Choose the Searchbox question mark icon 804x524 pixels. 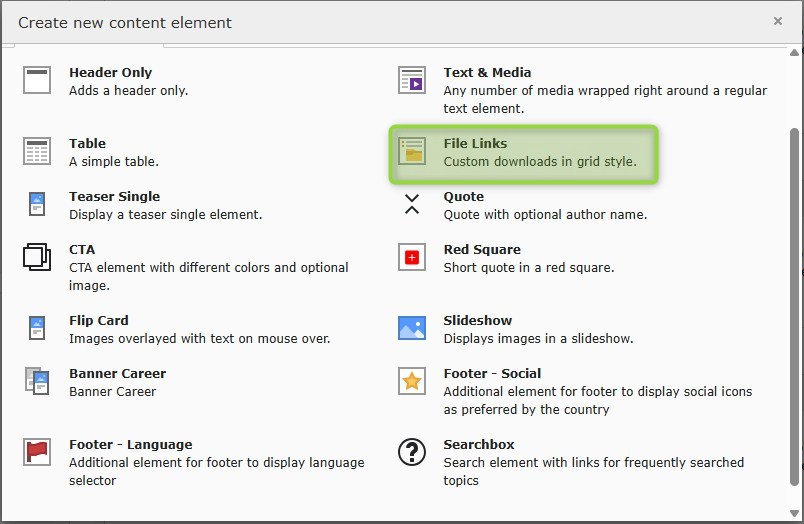click(x=412, y=452)
